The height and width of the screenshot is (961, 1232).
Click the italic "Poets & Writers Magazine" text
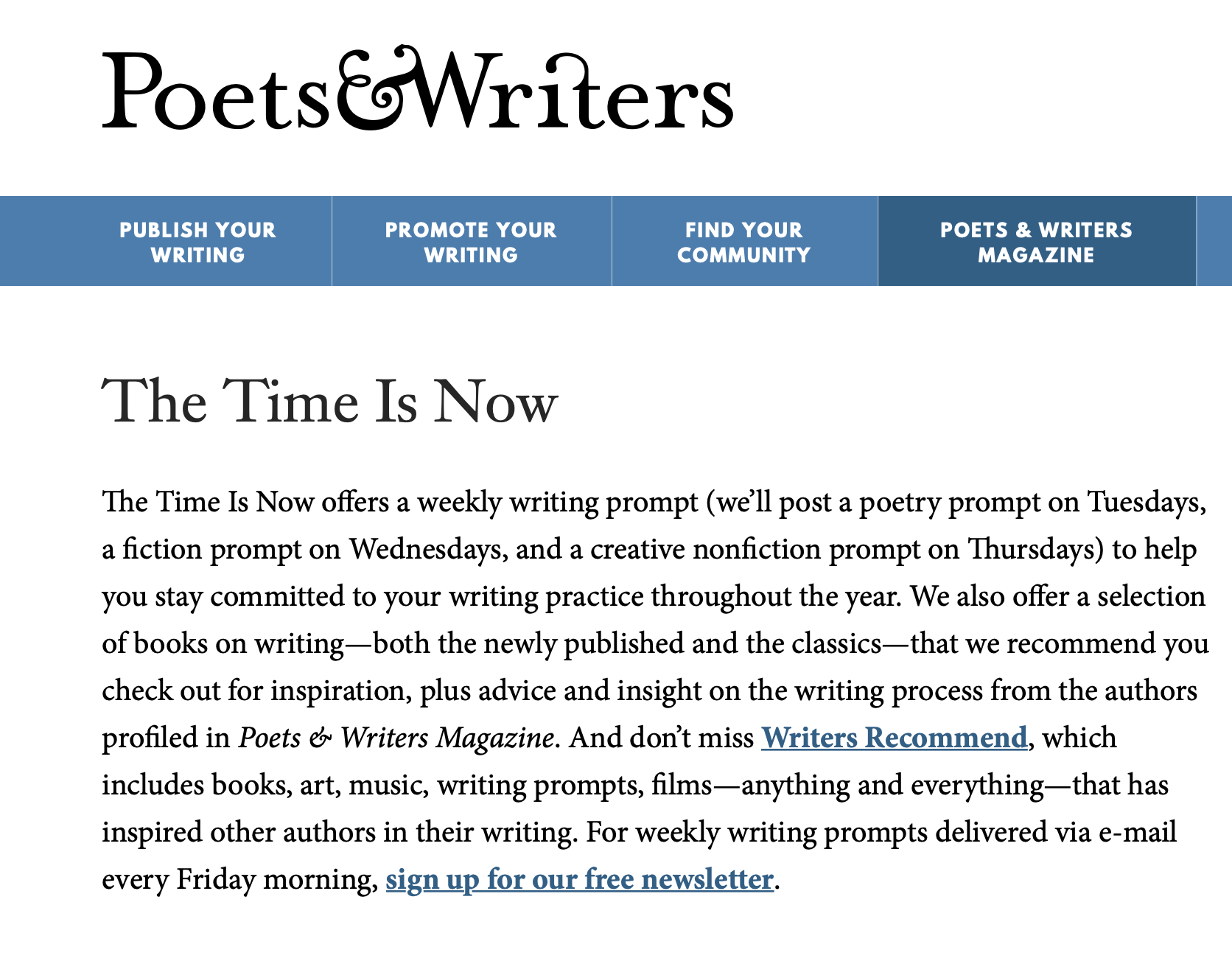pyautogui.click(x=396, y=738)
